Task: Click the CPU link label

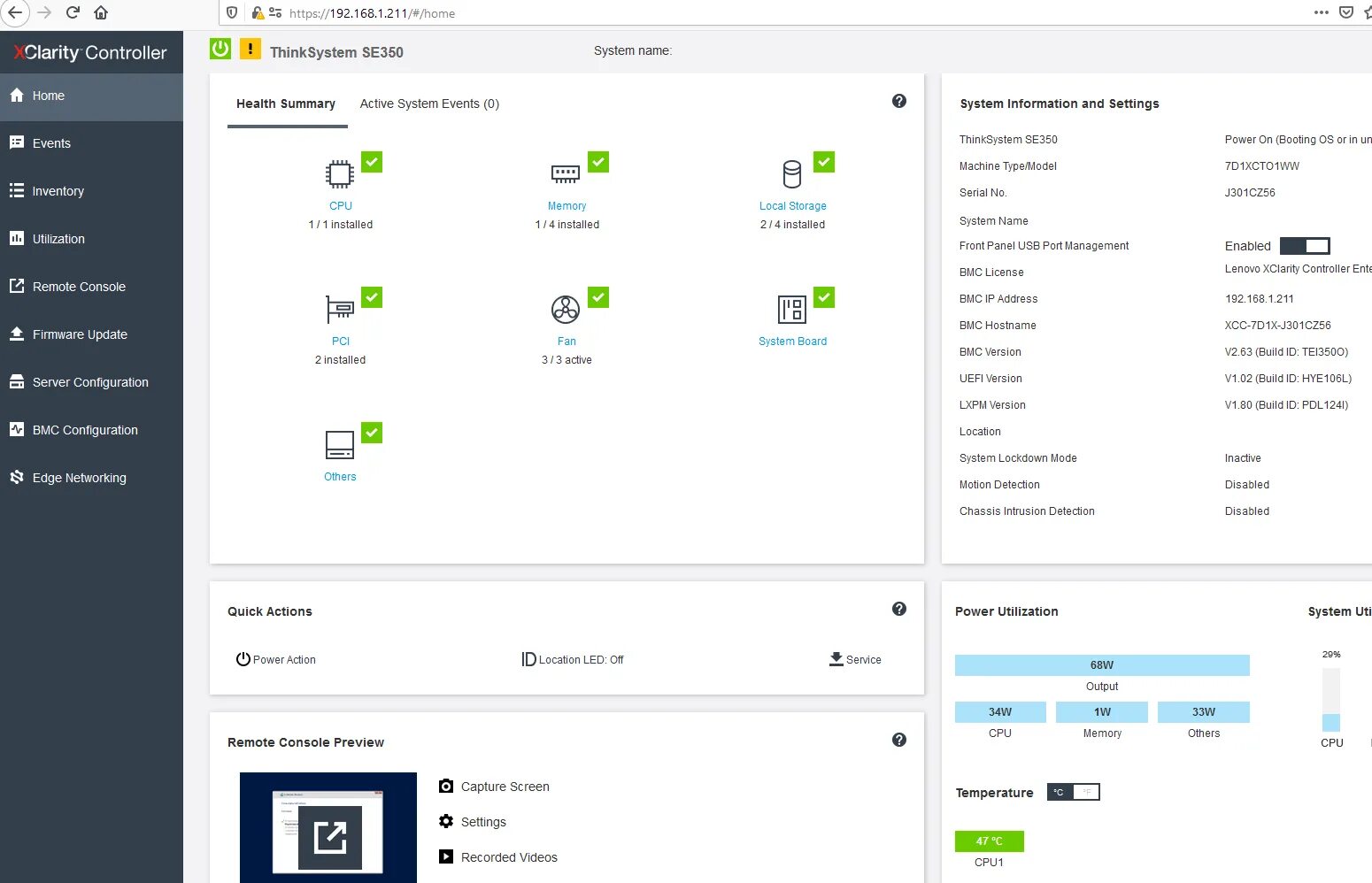Action: (341, 206)
